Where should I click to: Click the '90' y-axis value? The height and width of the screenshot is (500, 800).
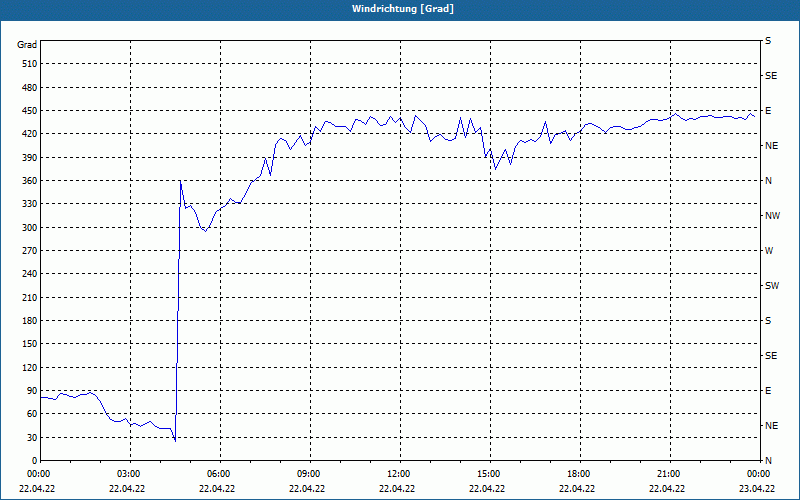click(x=32, y=391)
